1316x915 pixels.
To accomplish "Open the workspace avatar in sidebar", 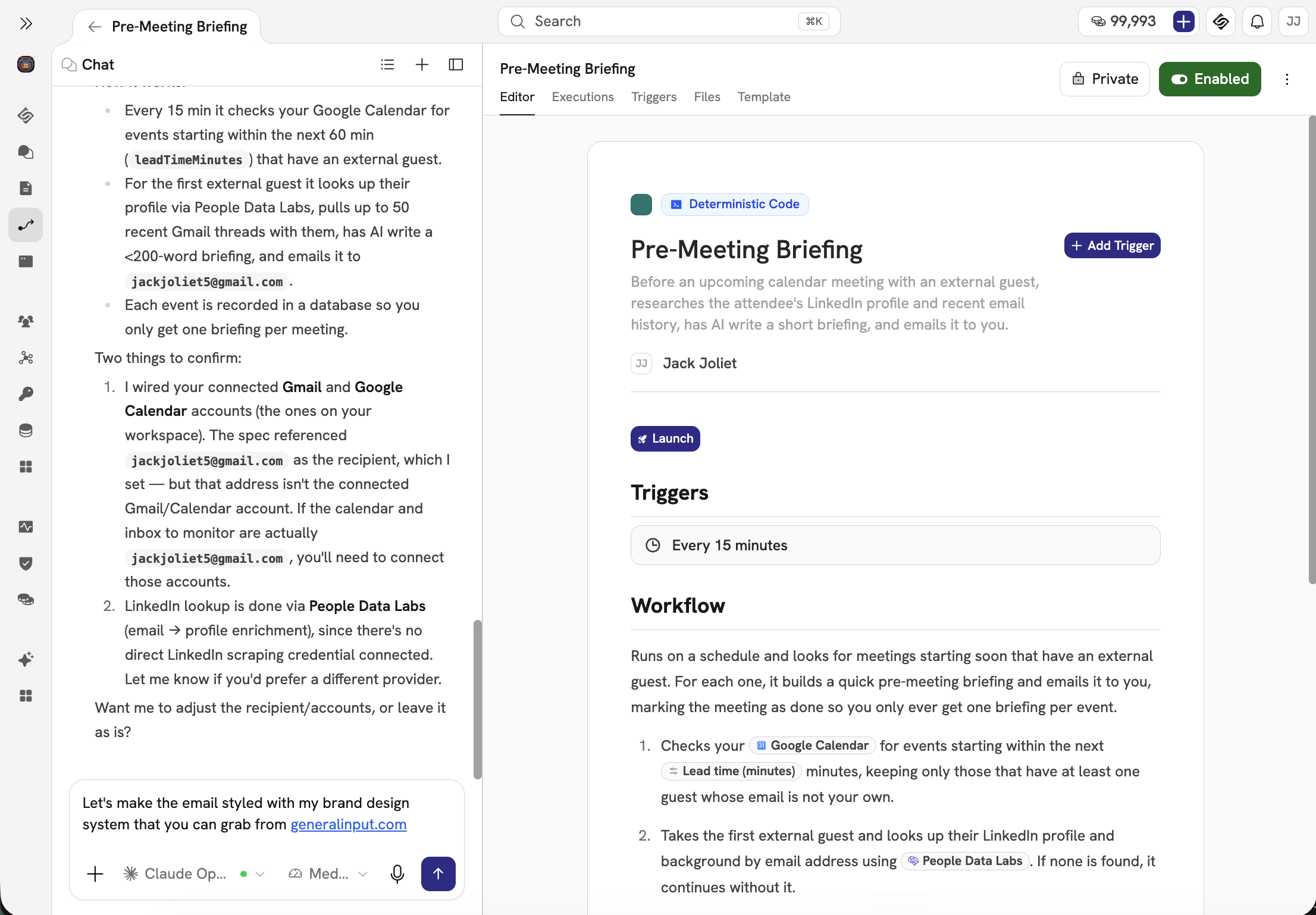I will [26, 64].
